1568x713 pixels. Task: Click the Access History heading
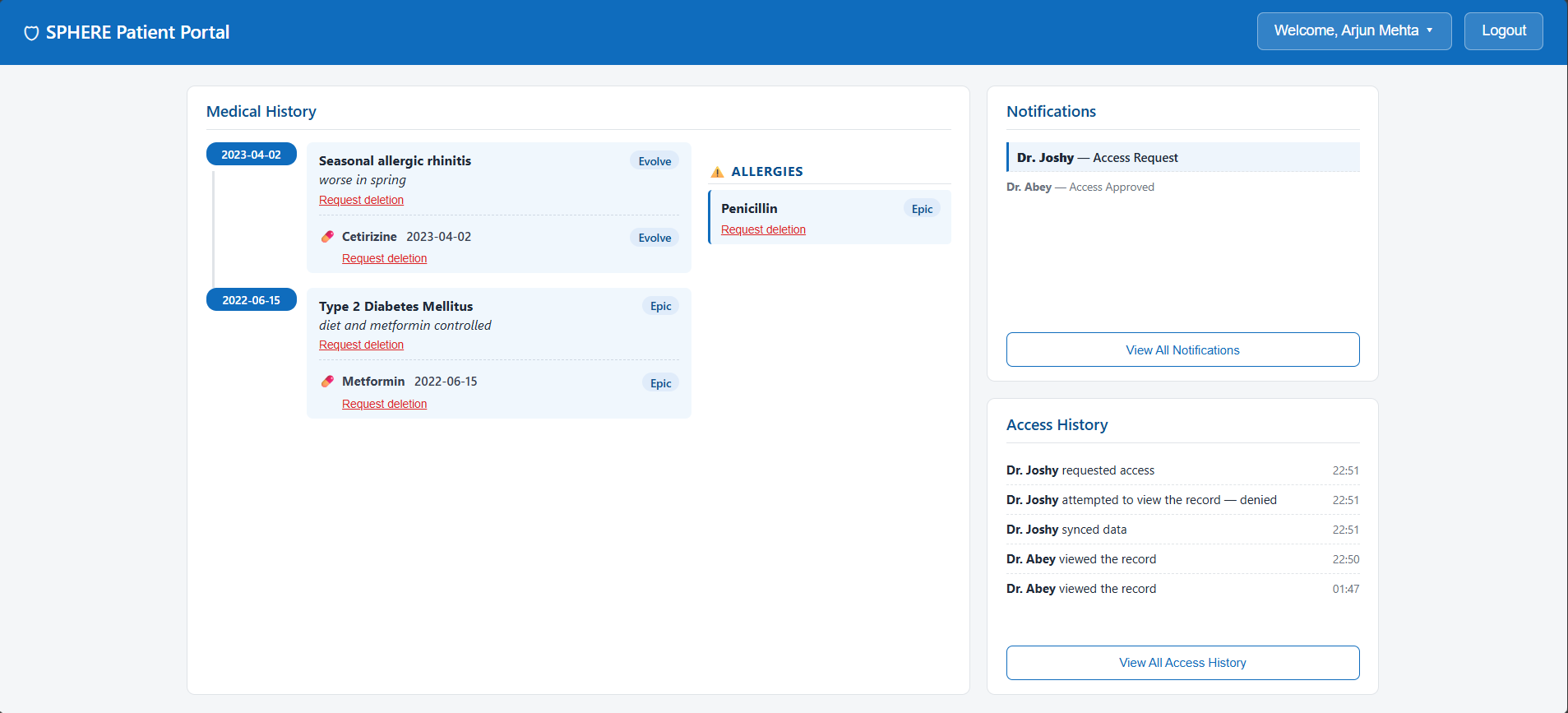point(1057,424)
